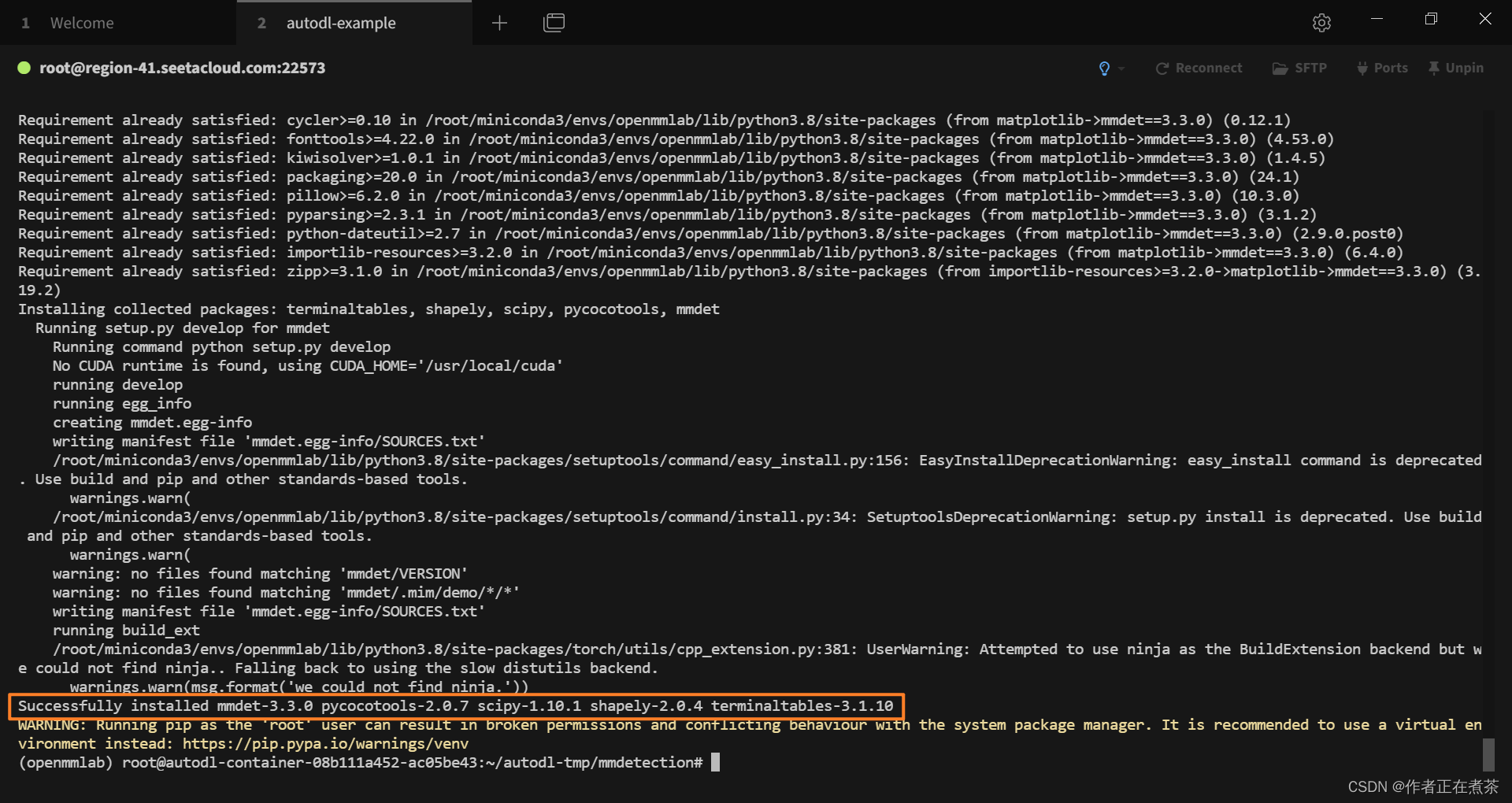Screen dimensions: 1512x803
Task: Click the green connection status indicator
Action: pyautogui.click(x=24, y=68)
